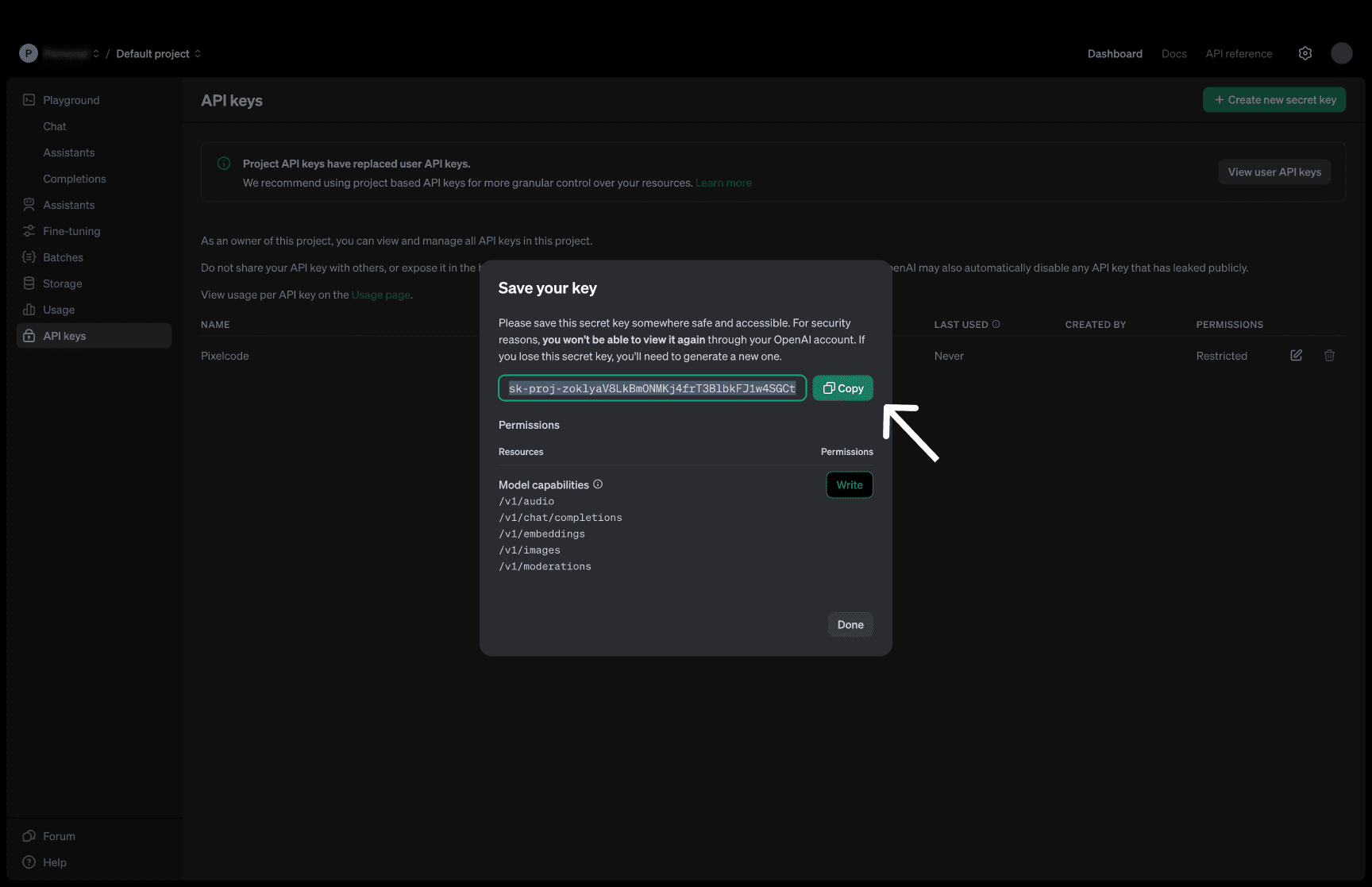1372x887 pixels.
Task: Copy the secret key with Copy button
Action: (842, 388)
